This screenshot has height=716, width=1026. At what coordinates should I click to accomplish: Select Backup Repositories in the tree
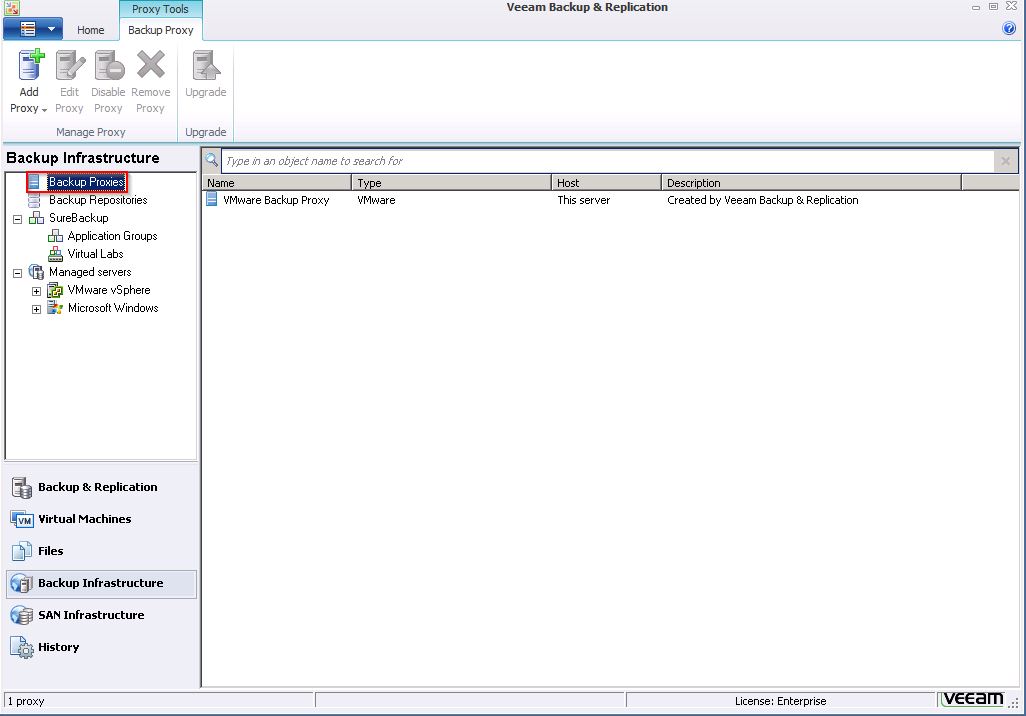(x=98, y=200)
